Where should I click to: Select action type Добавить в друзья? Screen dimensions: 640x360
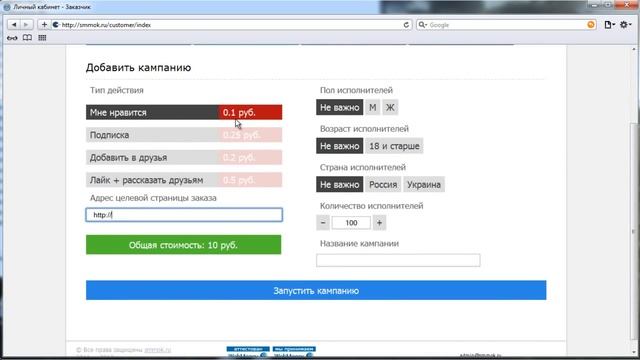(184, 157)
